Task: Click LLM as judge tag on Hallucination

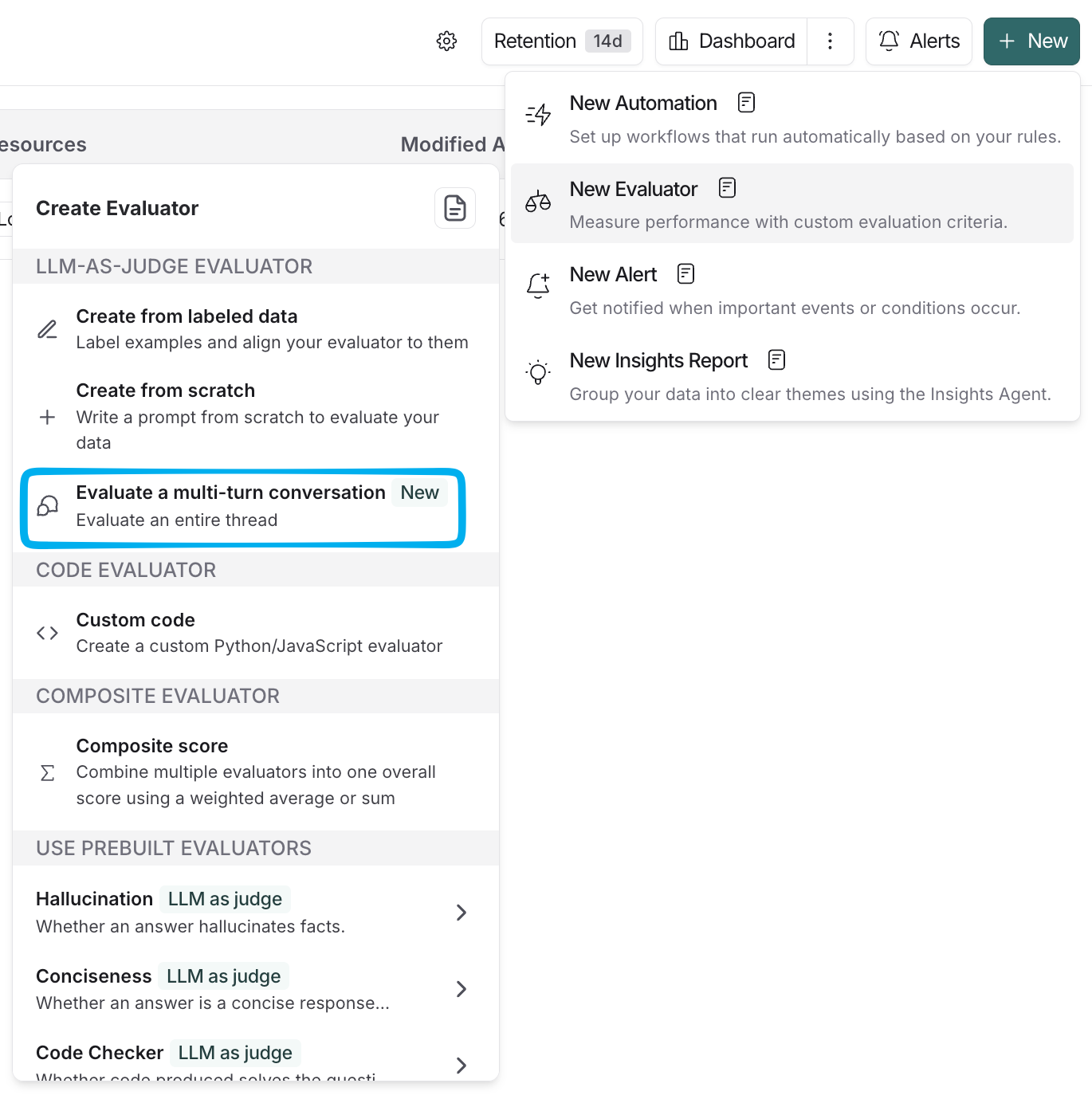Action: 226,899
